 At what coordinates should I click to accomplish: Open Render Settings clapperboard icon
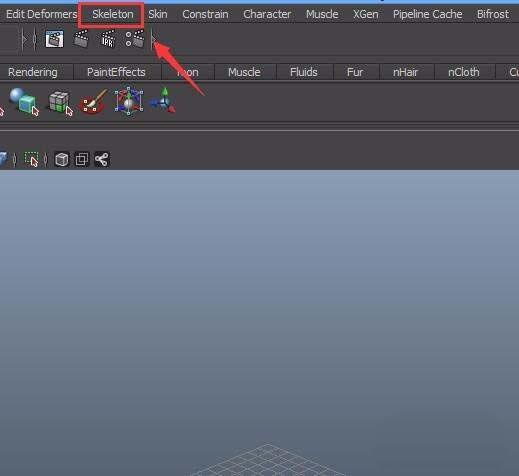click(x=135, y=39)
